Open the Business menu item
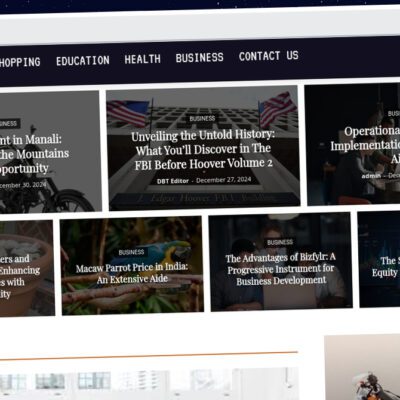This screenshot has width=400, height=400. point(199,58)
